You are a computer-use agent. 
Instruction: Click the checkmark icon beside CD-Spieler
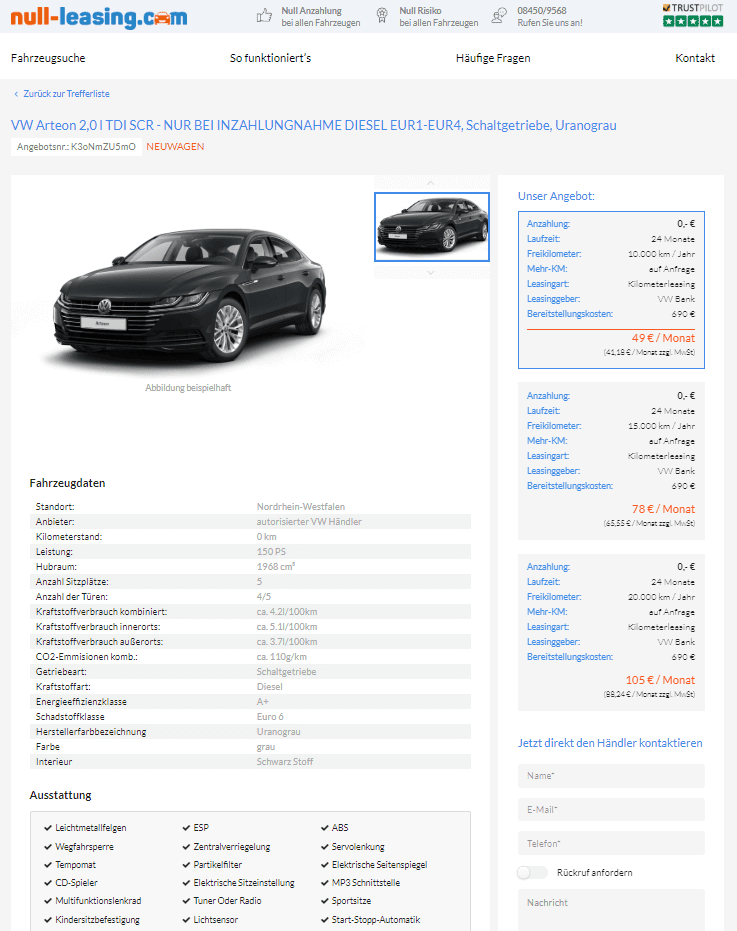point(48,883)
